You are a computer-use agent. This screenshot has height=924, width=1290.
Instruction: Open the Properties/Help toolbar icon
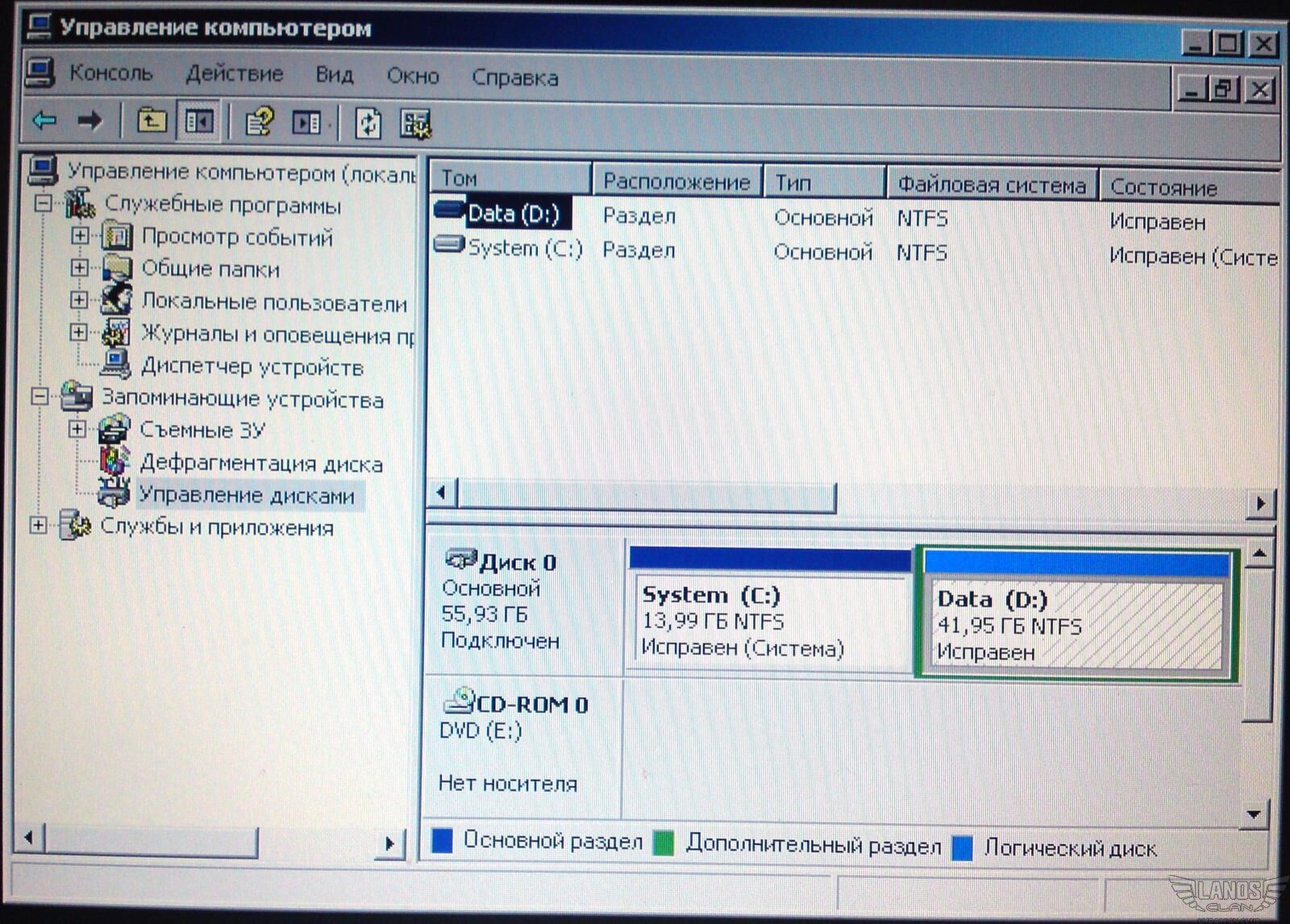[x=259, y=123]
